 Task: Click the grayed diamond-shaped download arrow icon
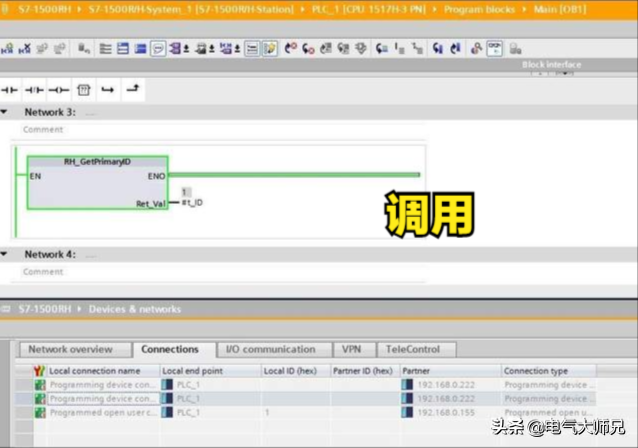(361, 49)
